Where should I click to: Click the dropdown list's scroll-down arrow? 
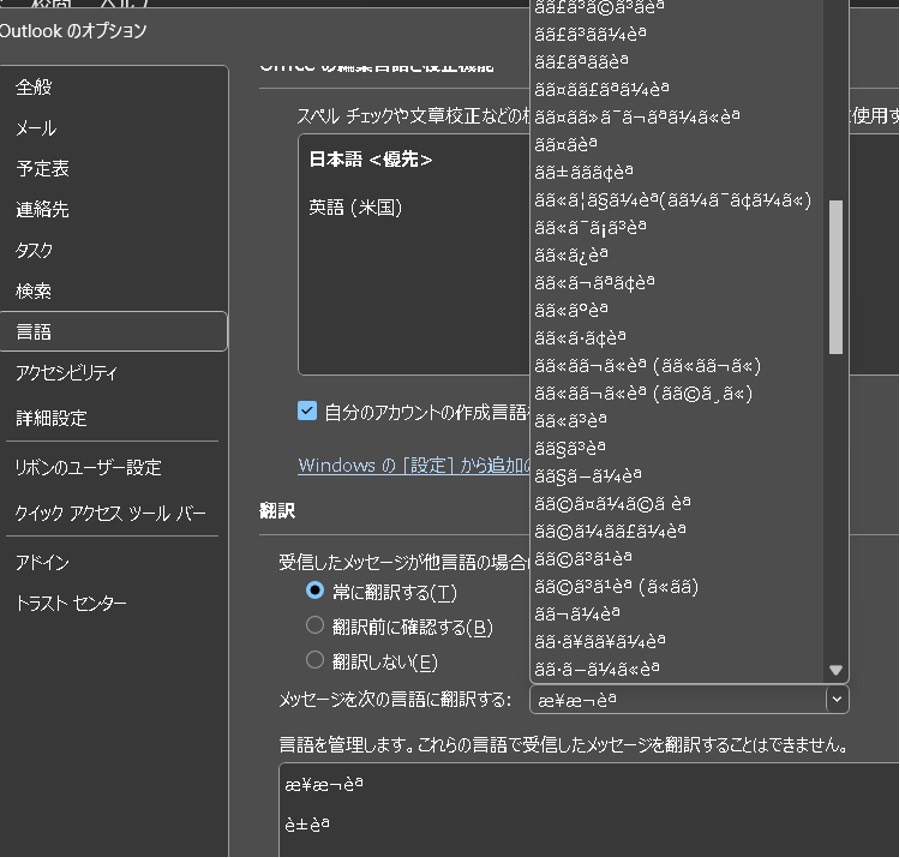[x=836, y=670]
